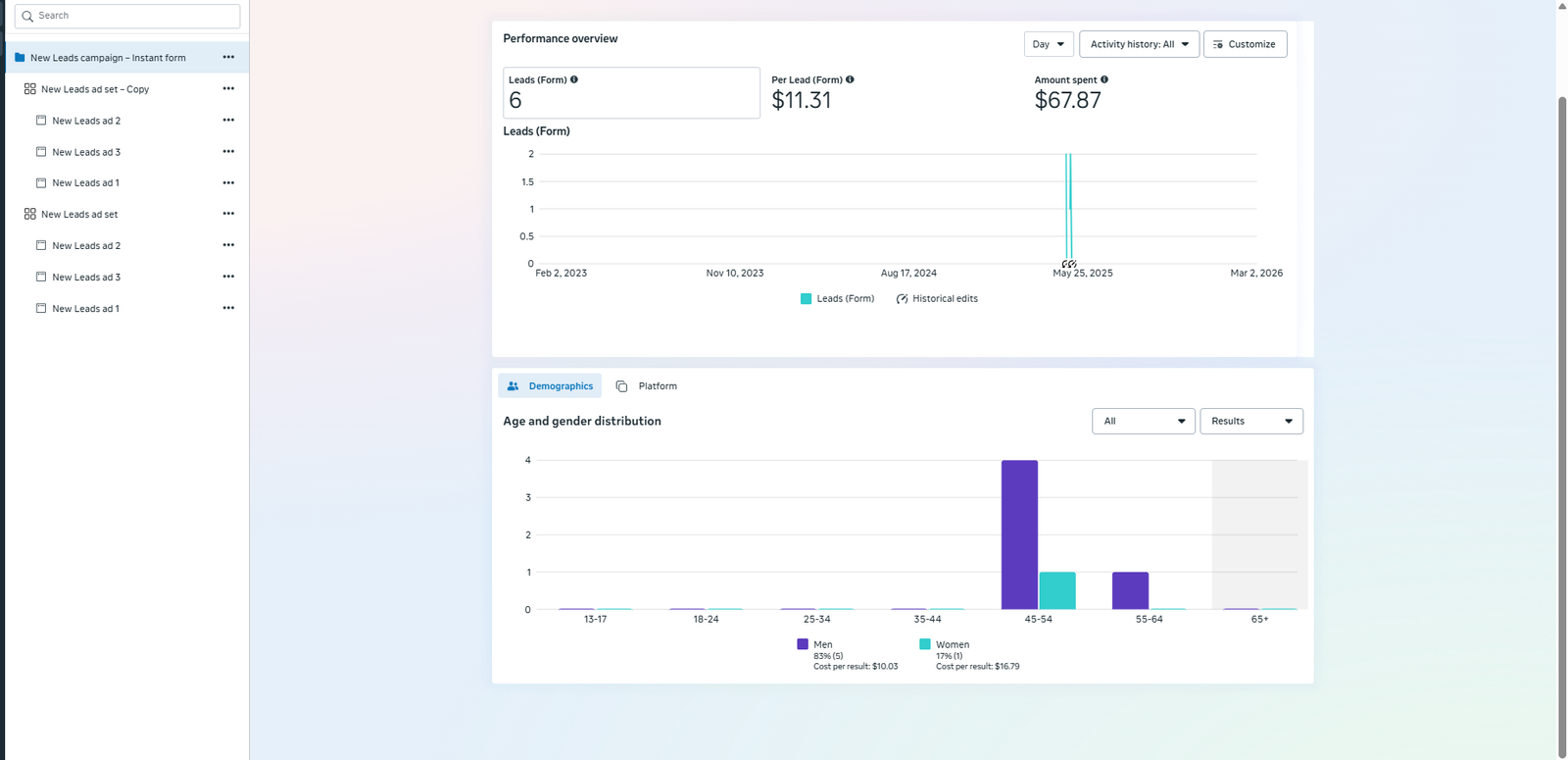
Task: Click the Historical edits legend icon
Action: pos(902,299)
